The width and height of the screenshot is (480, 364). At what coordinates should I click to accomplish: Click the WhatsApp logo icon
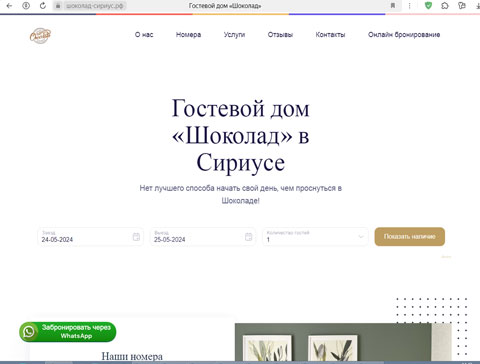29,332
